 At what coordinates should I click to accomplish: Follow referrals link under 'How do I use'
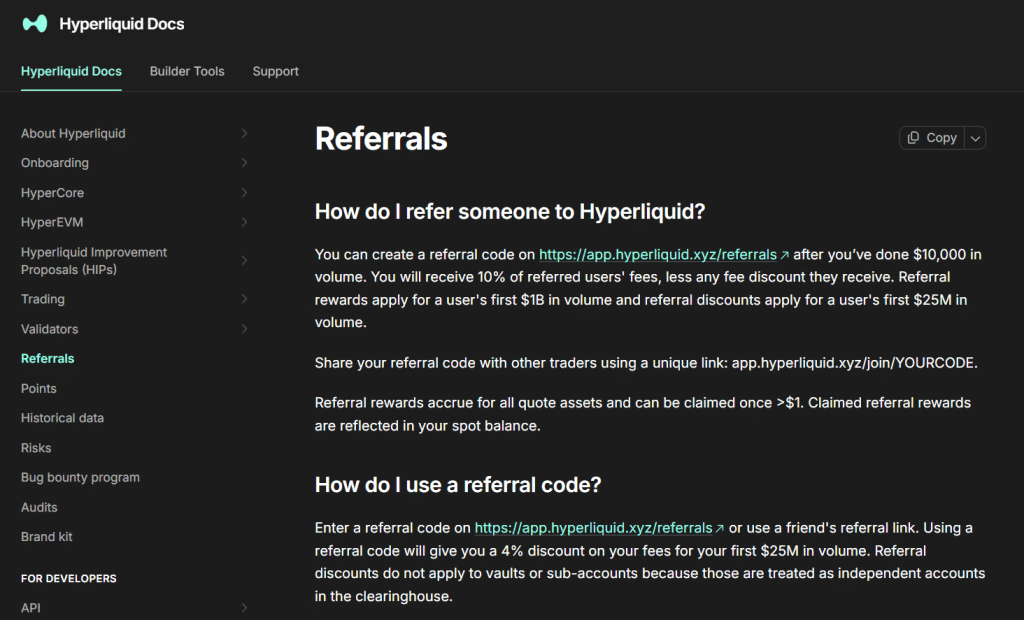pos(599,528)
